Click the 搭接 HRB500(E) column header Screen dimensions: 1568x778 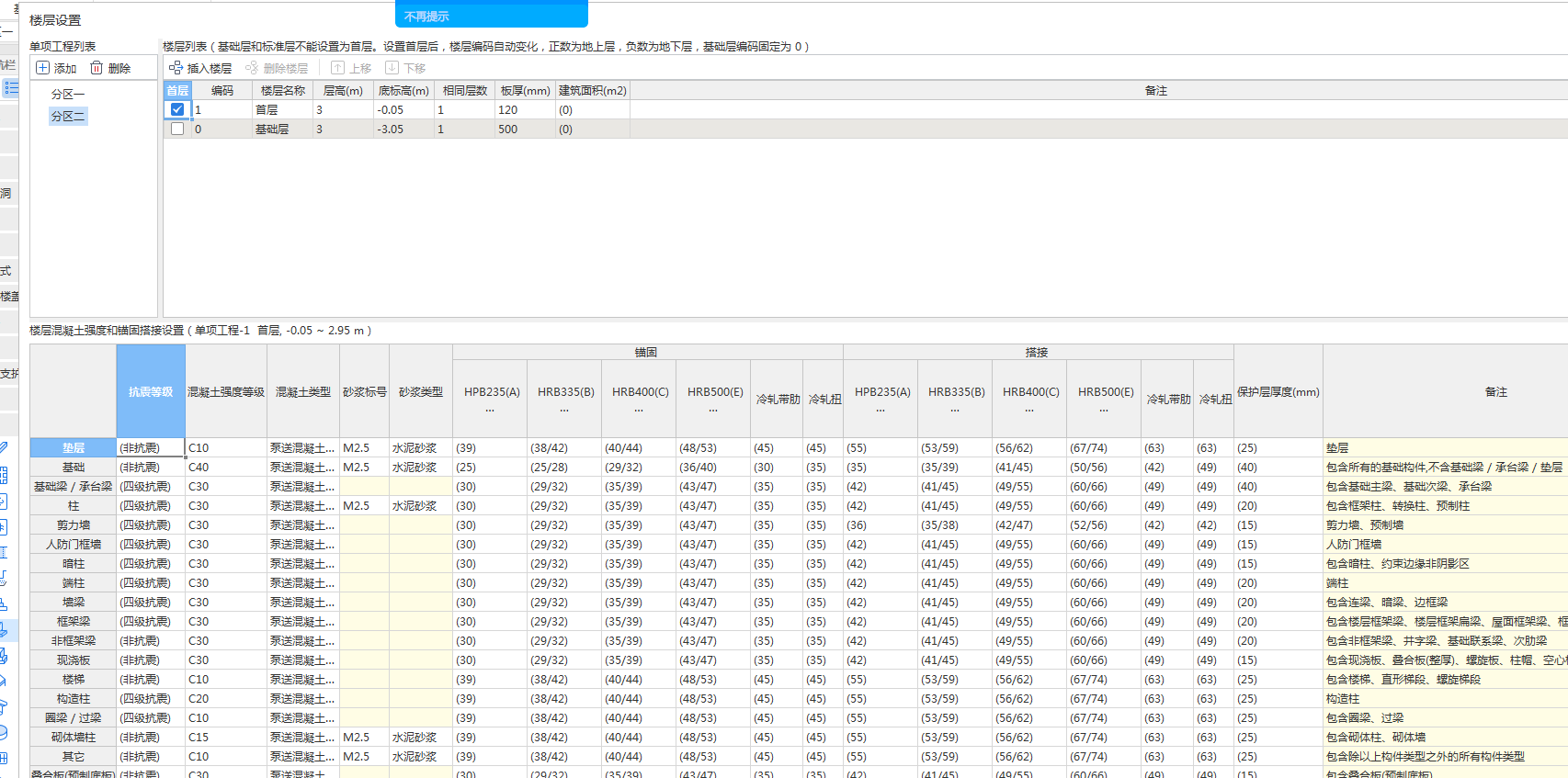1105,399
